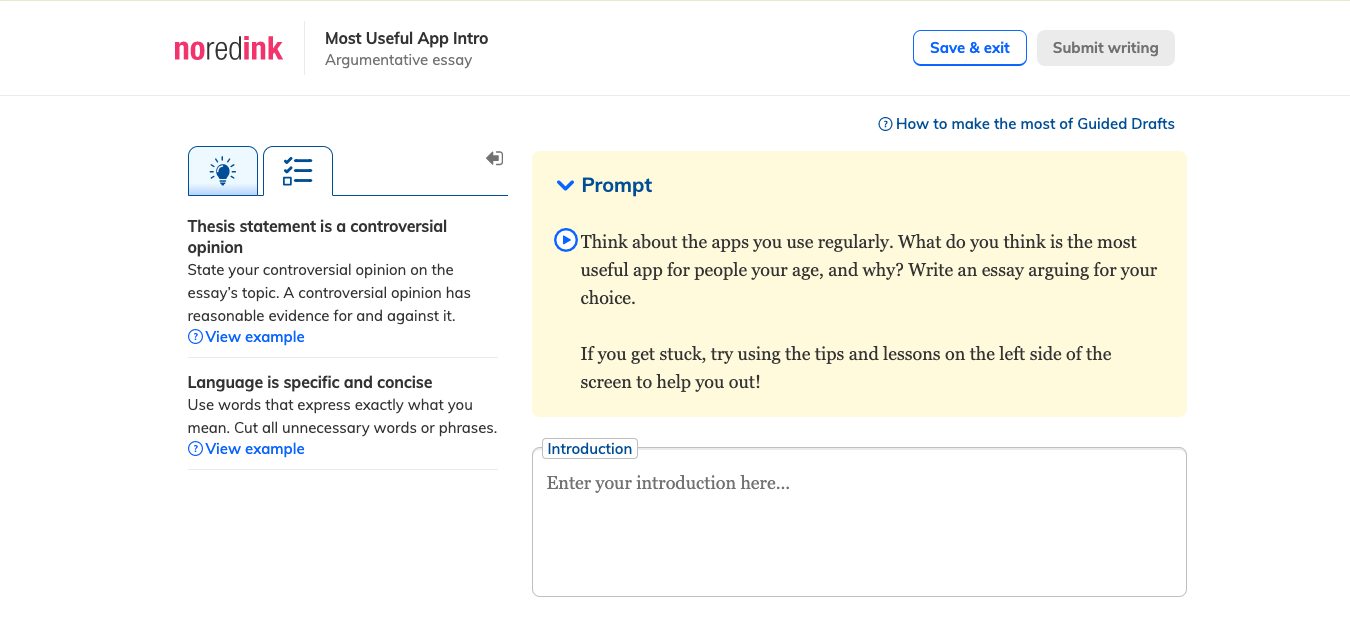Click the 'Most Useful App Intro' title

coord(407,39)
